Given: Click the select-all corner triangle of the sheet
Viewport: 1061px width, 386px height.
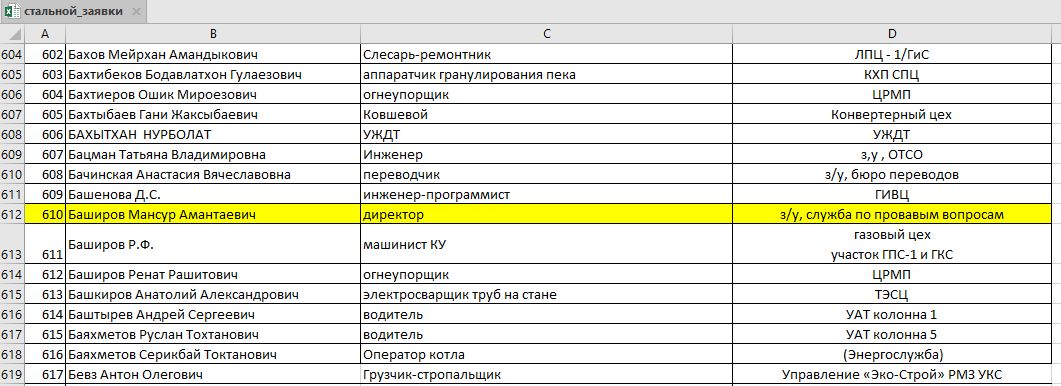Looking at the screenshot, I should (x=12, y=34).
